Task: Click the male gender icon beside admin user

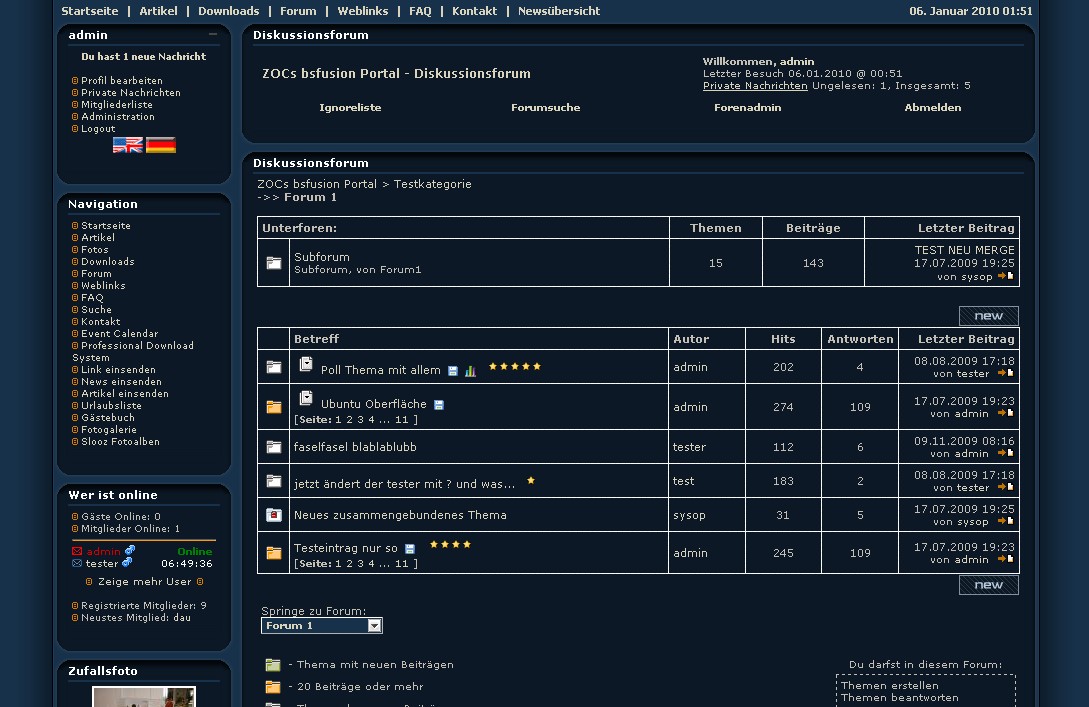Action: tap(130, 551)
